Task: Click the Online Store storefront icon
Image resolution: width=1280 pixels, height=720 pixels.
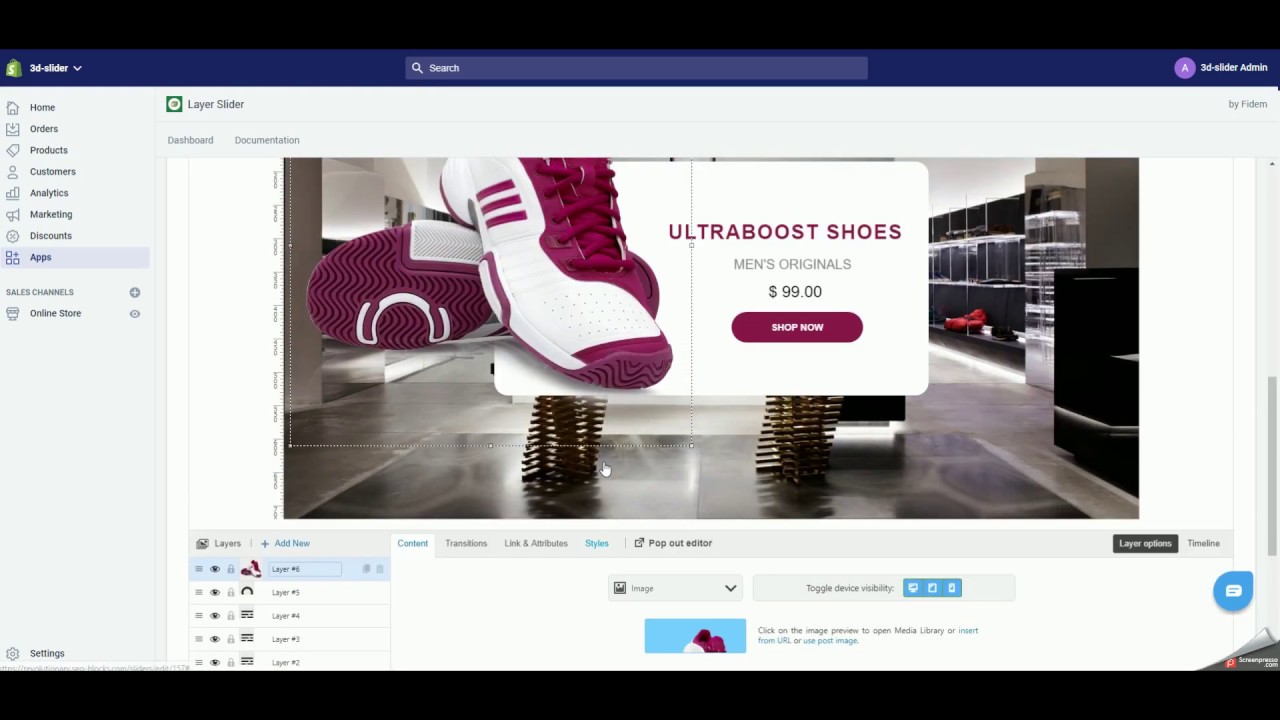Action: [x=12, y=313]
